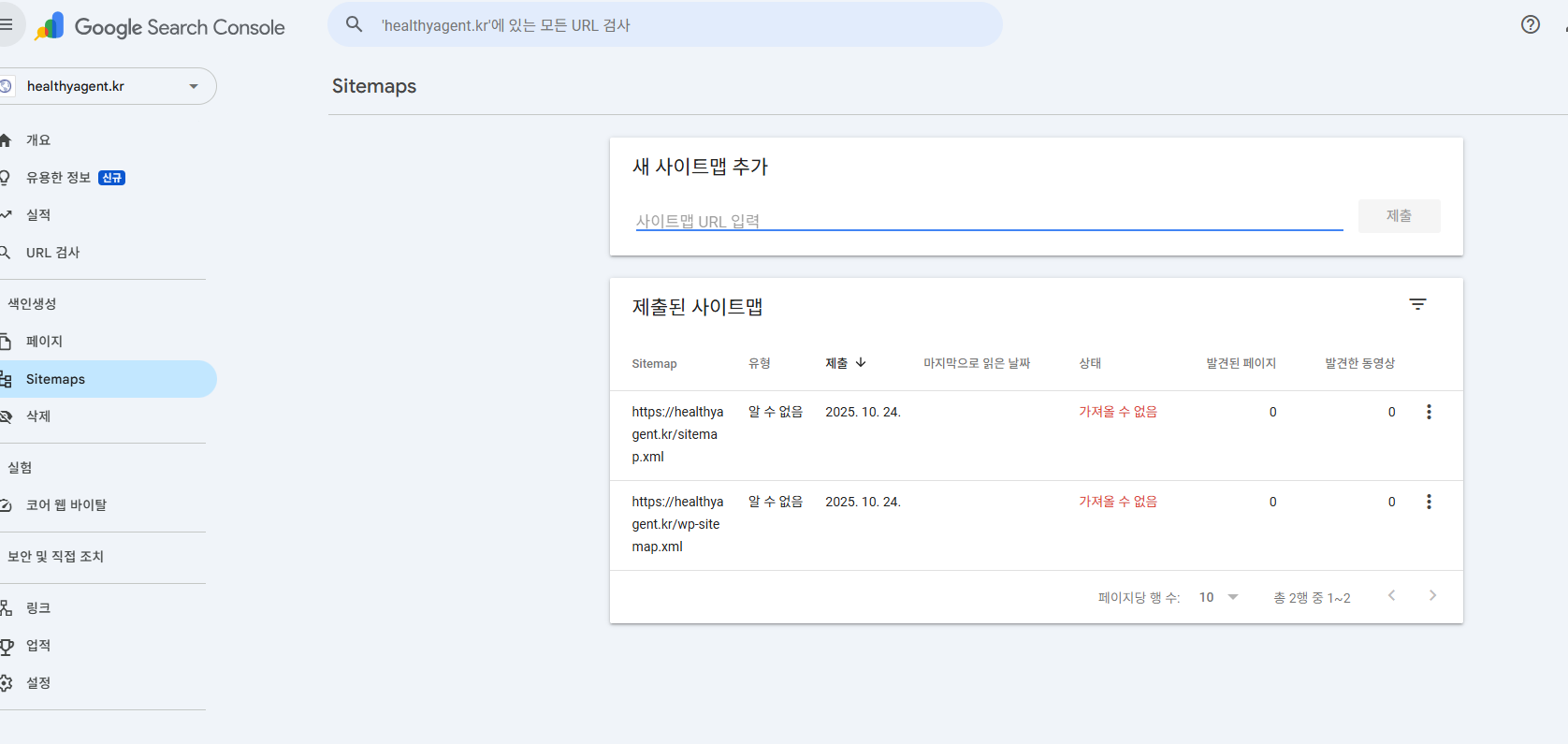Open the 페이지당 행 수 dropdown
Viewport: 1568px width, 744px height.
point(1219,597)
